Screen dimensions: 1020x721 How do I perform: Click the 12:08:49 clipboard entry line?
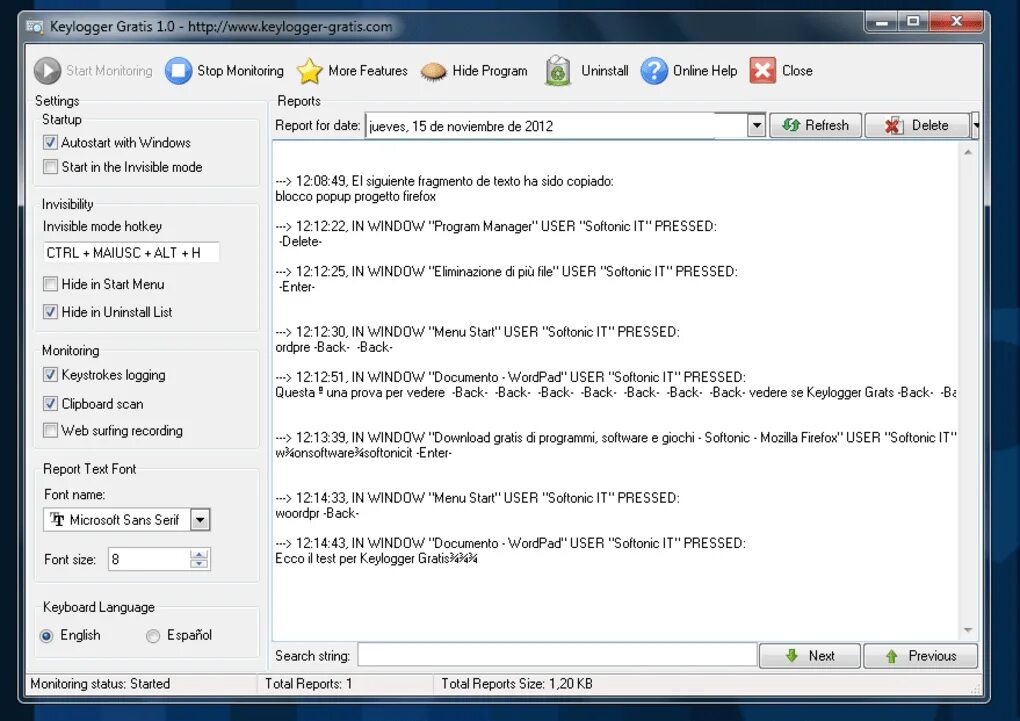[444, 181]
